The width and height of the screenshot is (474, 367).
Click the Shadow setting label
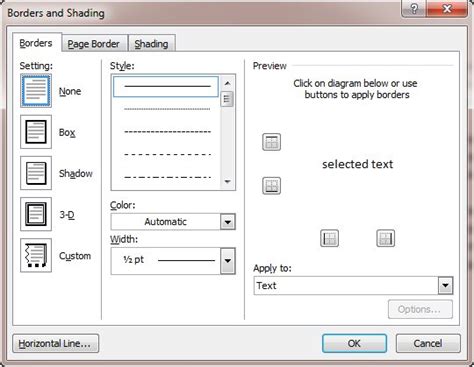[x=76, y=173]
